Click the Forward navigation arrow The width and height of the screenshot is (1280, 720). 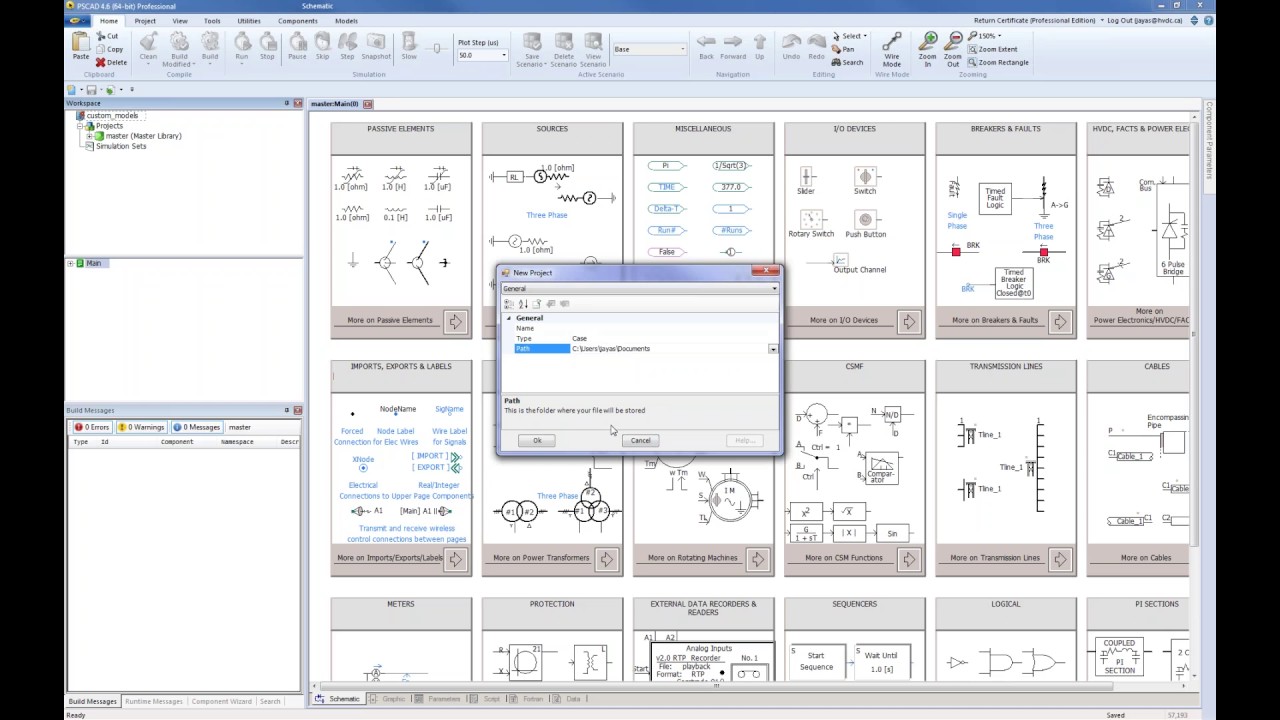click(x=733, y=42)
